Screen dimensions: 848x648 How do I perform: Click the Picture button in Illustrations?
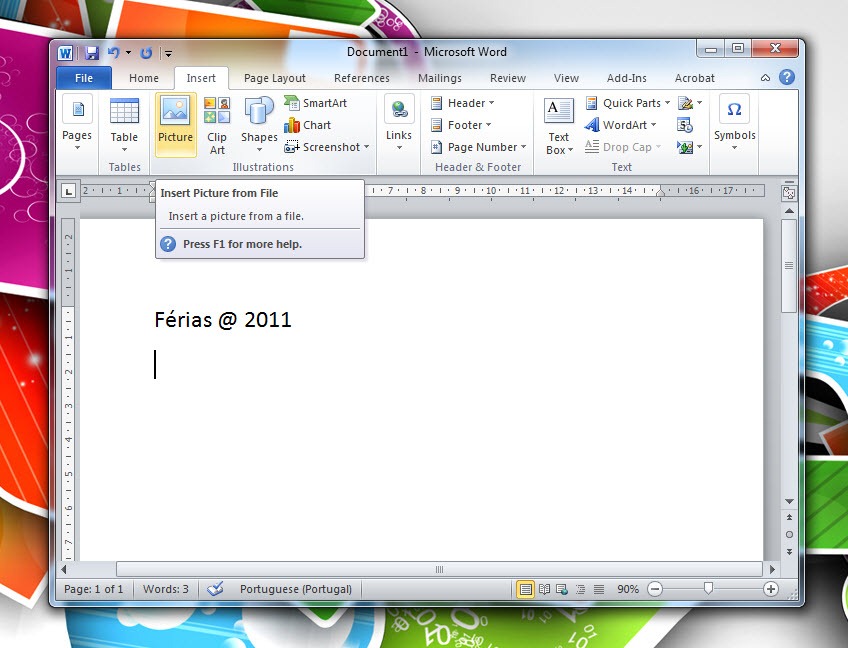(x=175, y=125)
